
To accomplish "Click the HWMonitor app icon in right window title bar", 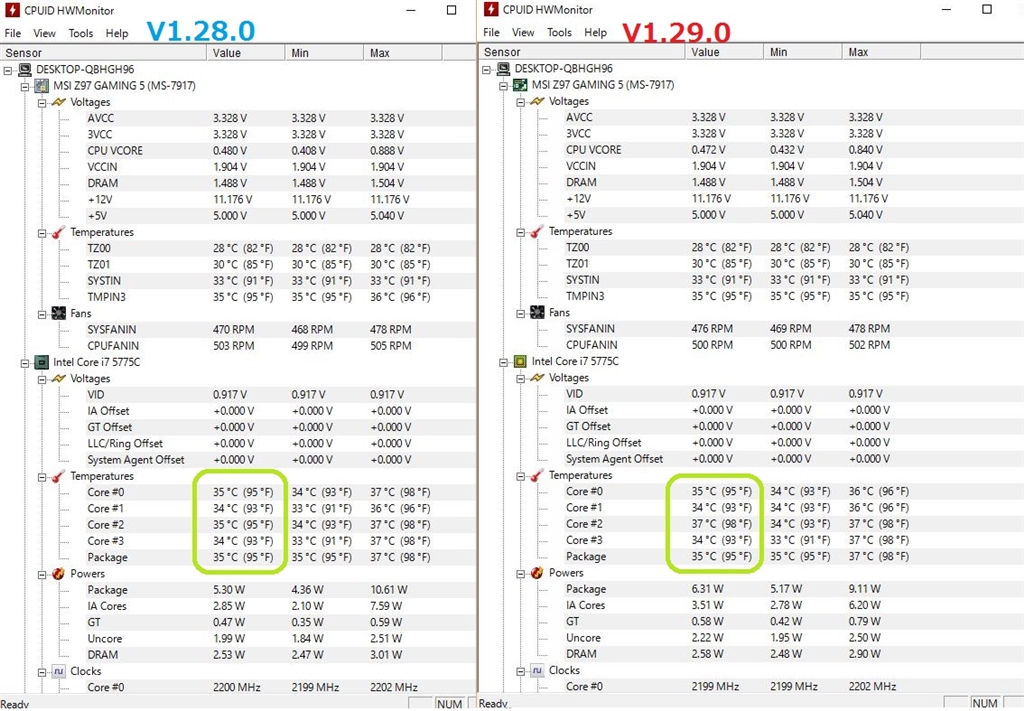I will point(490,10).
